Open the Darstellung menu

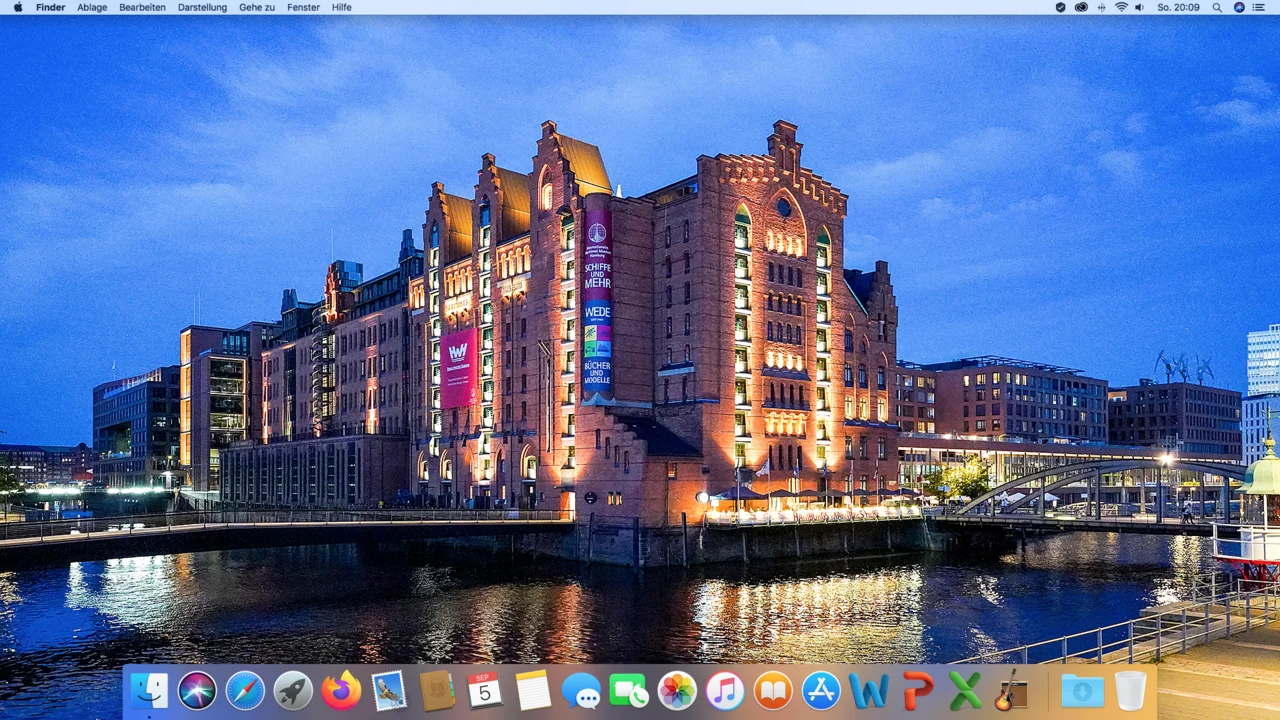pos(202,7)
